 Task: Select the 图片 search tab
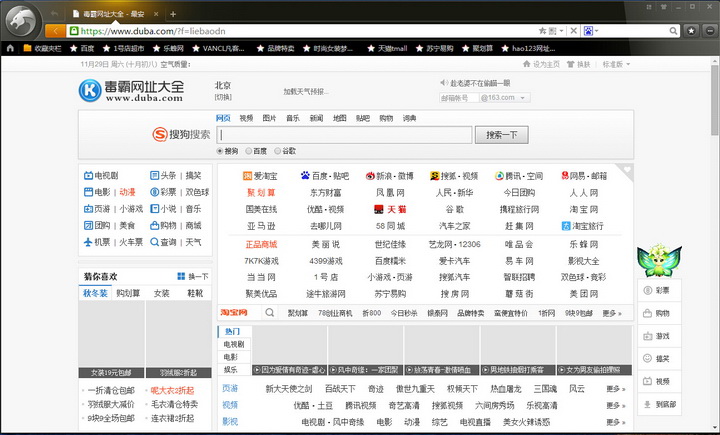click(270, 118)
